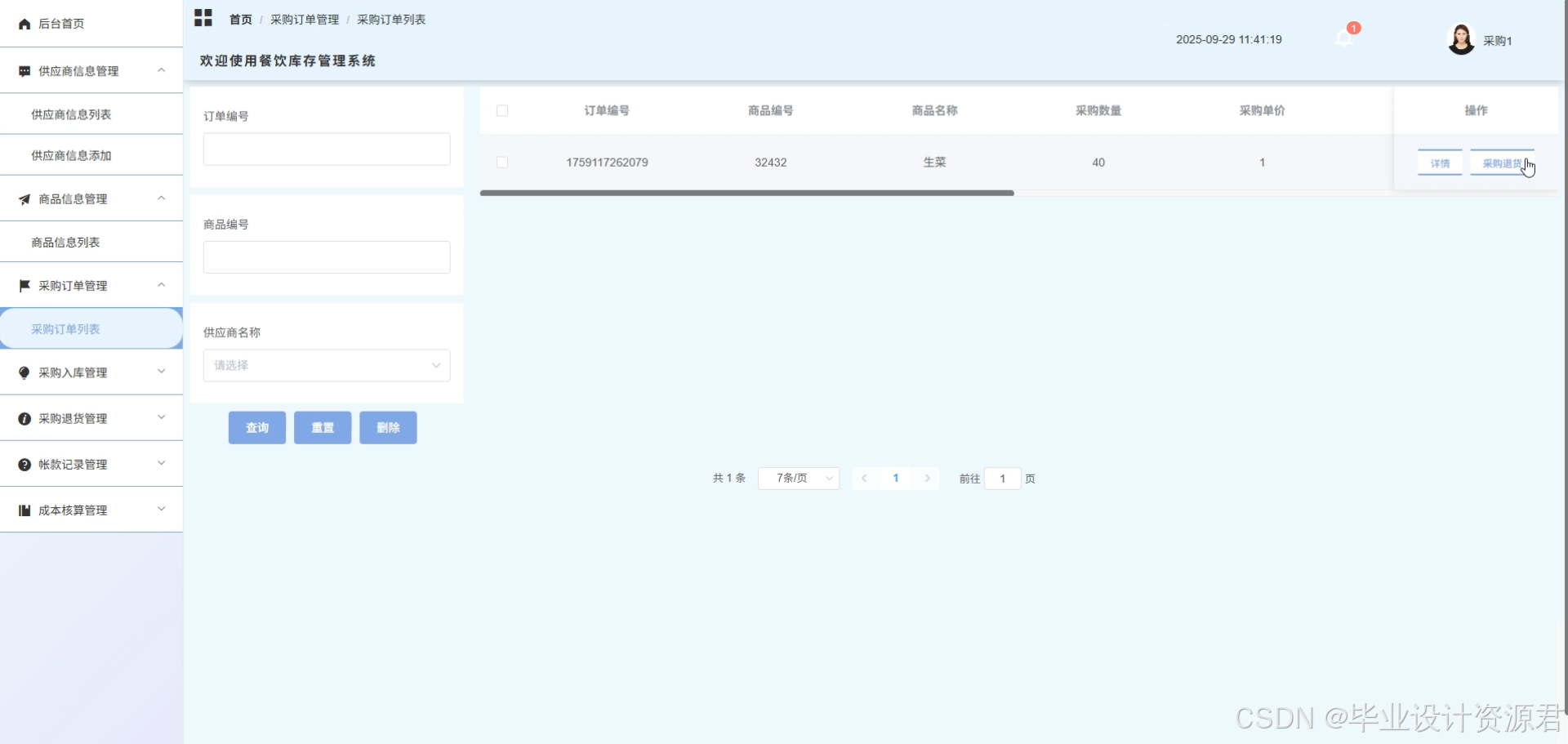Image resolution: width=1568 pixels, height=744 pixels.
Task: Click the 供应商信息管理 chat icon
Action: [x=24, y=72]
